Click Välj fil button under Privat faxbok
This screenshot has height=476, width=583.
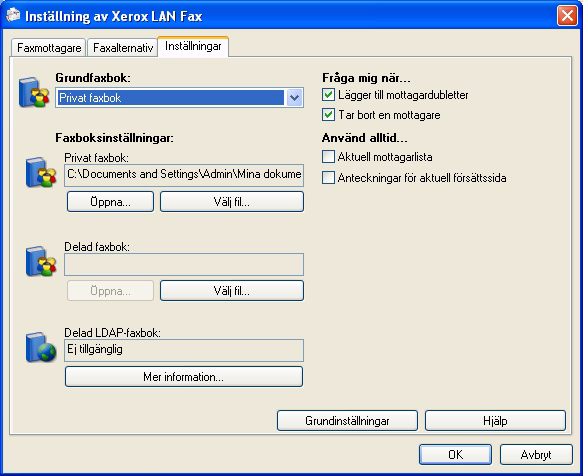(x=232, y=202)
